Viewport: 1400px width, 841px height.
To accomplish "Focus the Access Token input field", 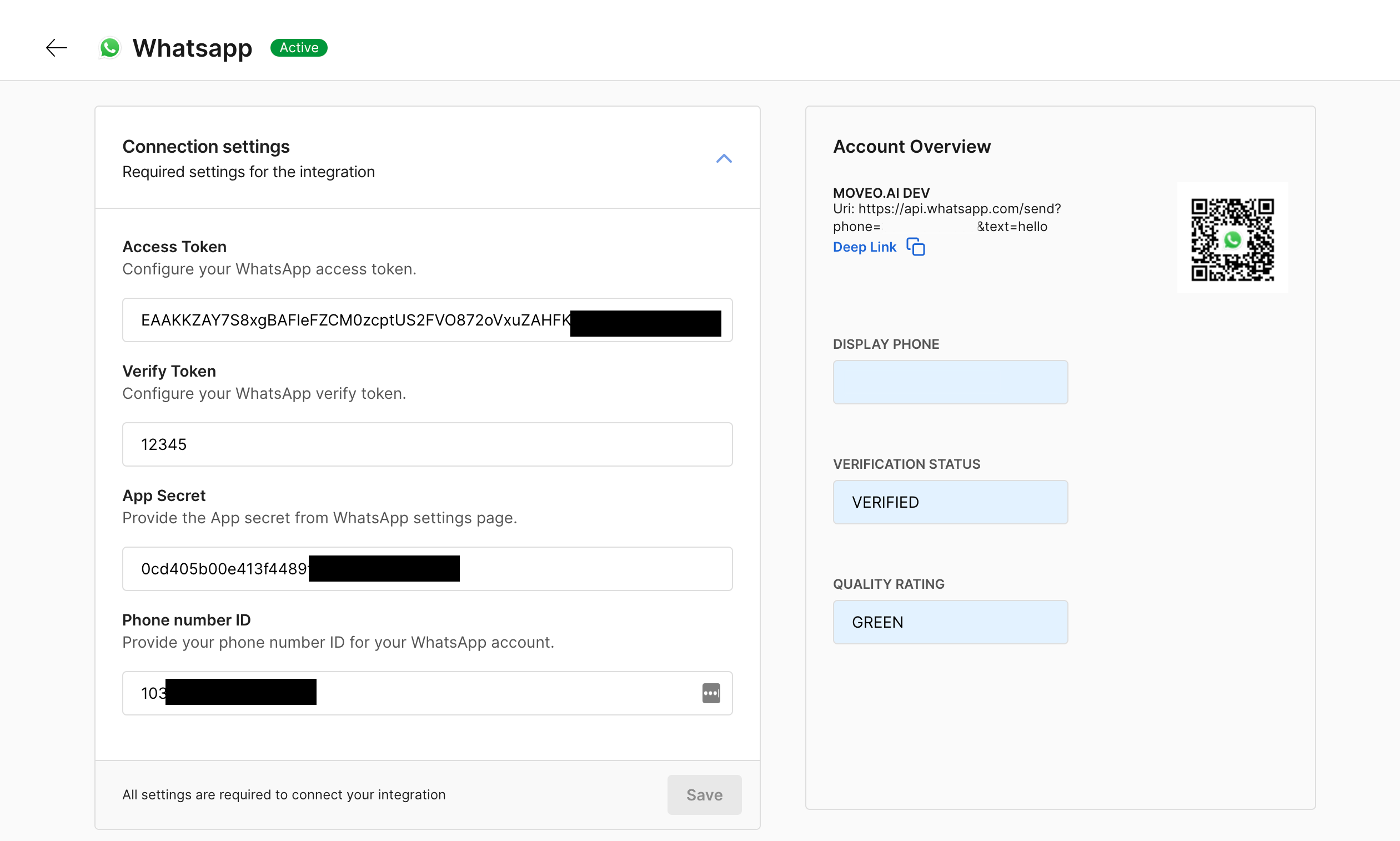I will point(352,320).
